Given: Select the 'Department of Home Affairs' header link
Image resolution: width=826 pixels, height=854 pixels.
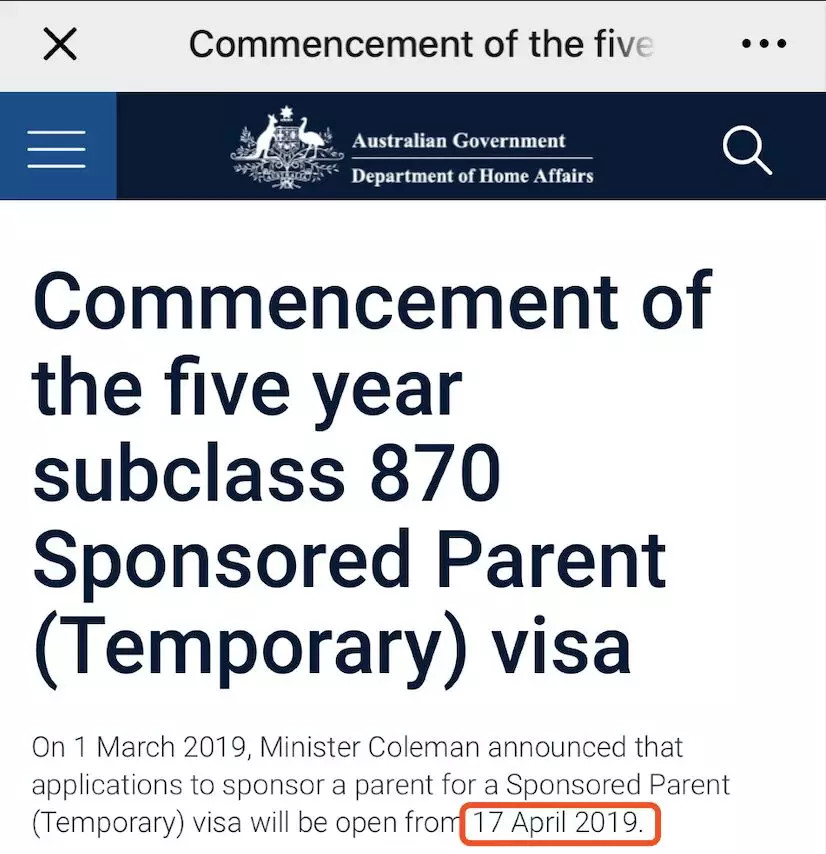Looking at the screenshot, I should tap(472, 176).
